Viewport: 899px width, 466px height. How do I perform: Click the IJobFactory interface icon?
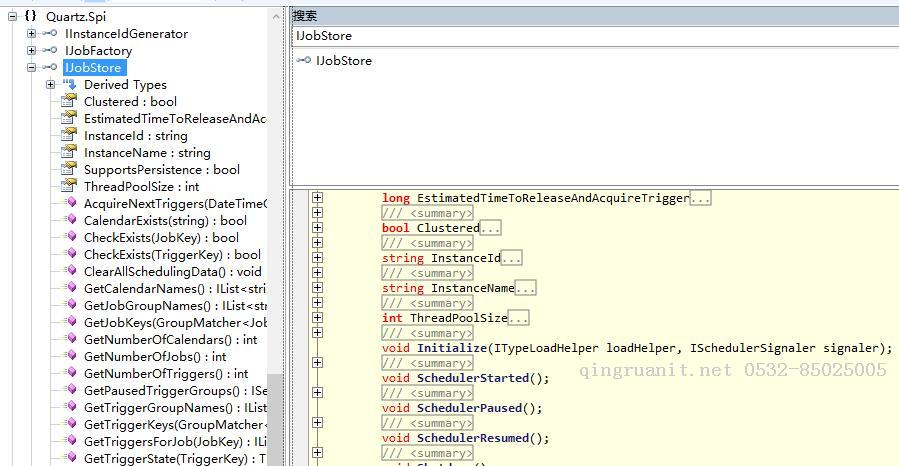[x=50, y=50]
